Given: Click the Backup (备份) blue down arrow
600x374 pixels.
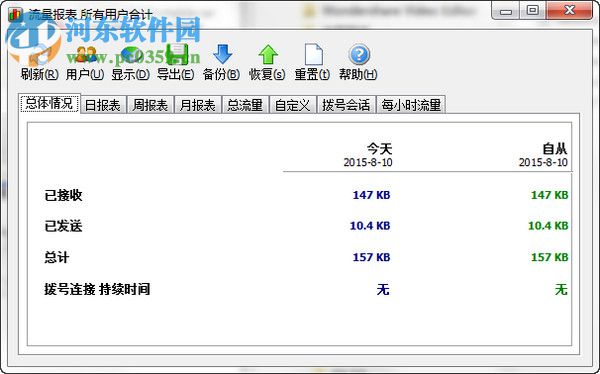Looking at the screenshot, I should (x=222, y=54).
